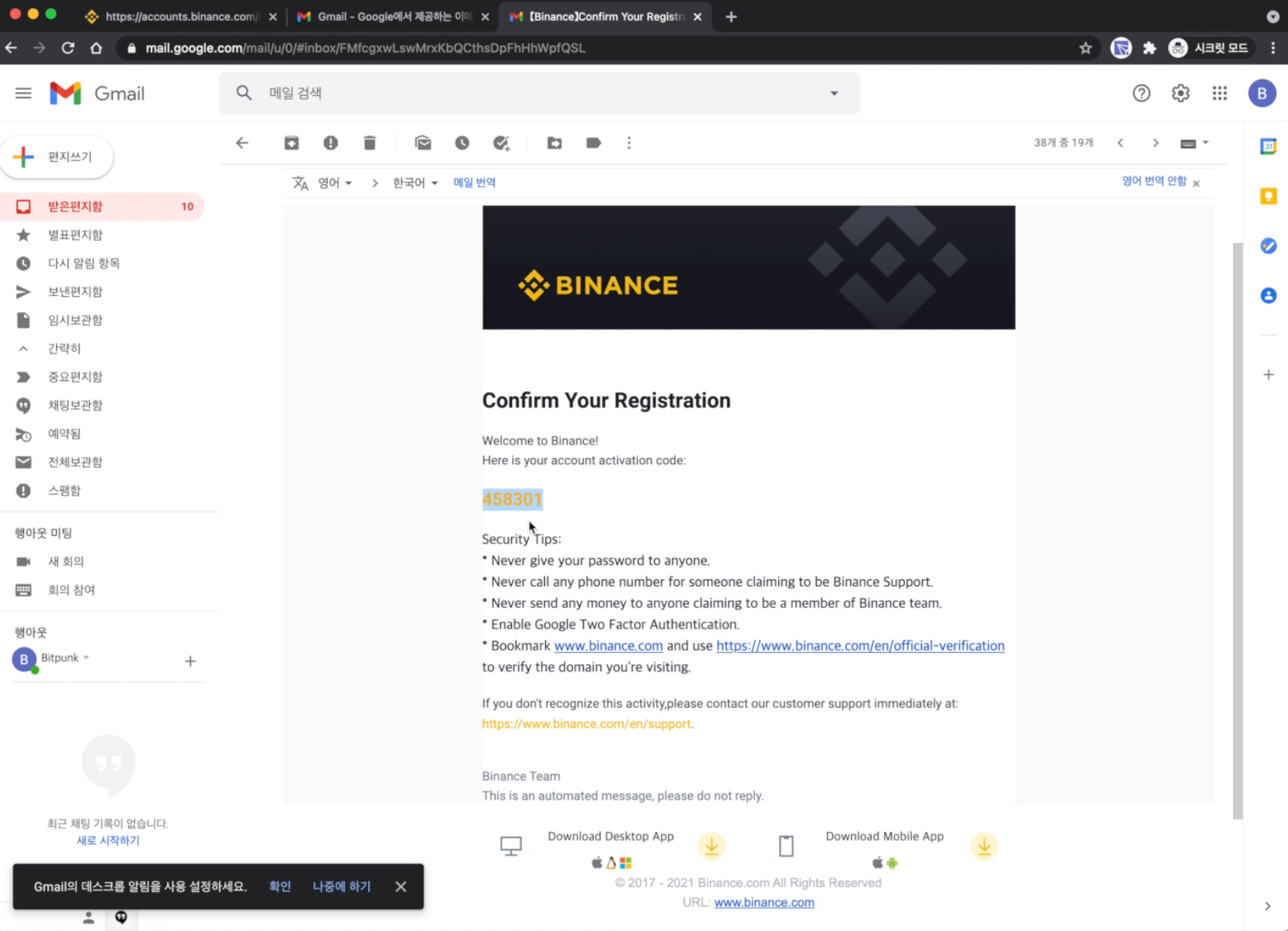Move email to a folder

[555, 142]
